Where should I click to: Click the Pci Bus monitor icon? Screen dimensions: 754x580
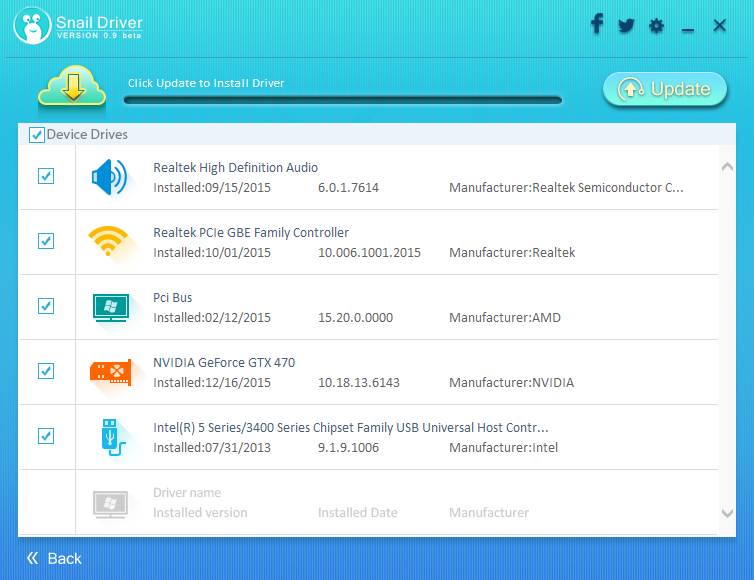tap(109, 307)
